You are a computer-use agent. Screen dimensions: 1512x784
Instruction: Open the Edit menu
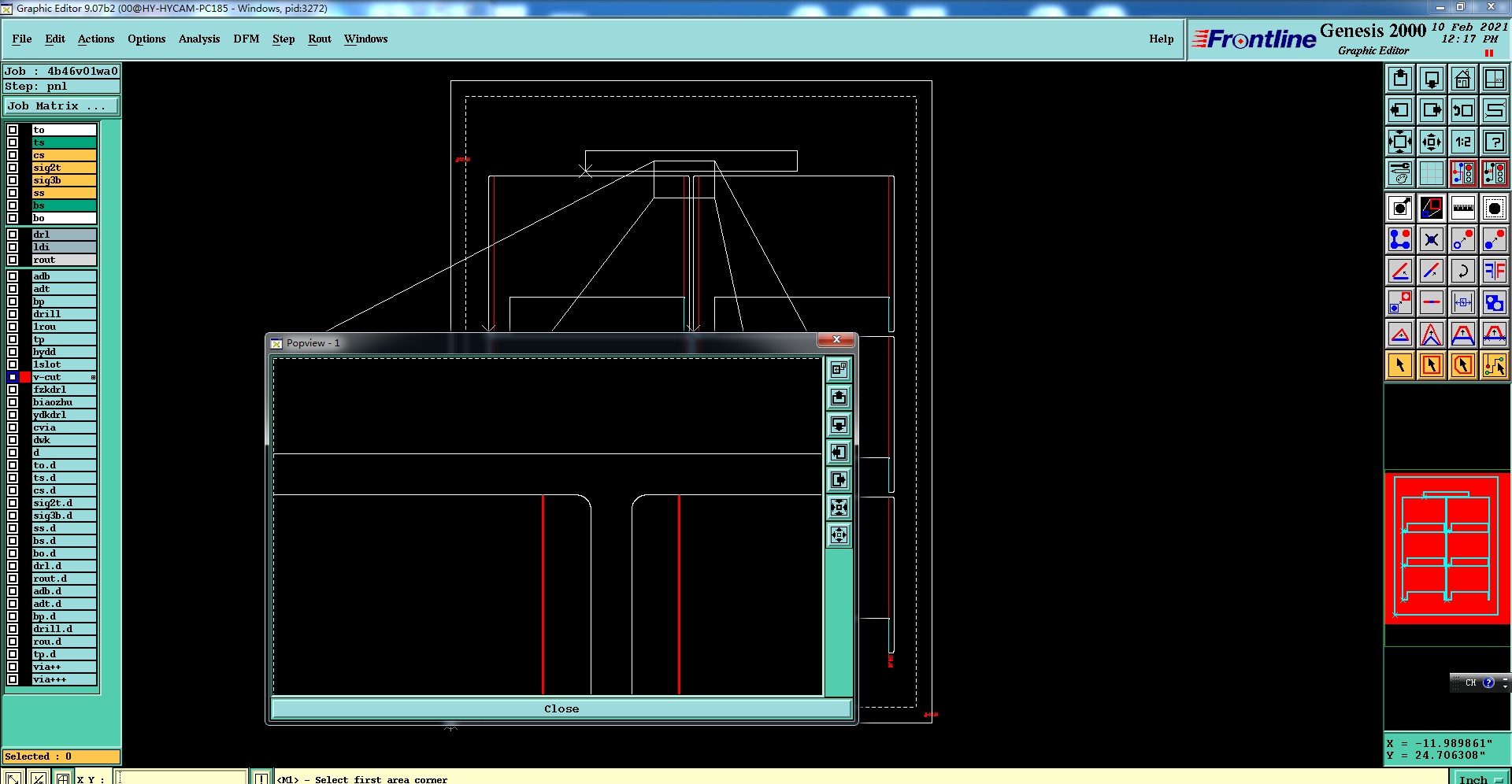55,39
